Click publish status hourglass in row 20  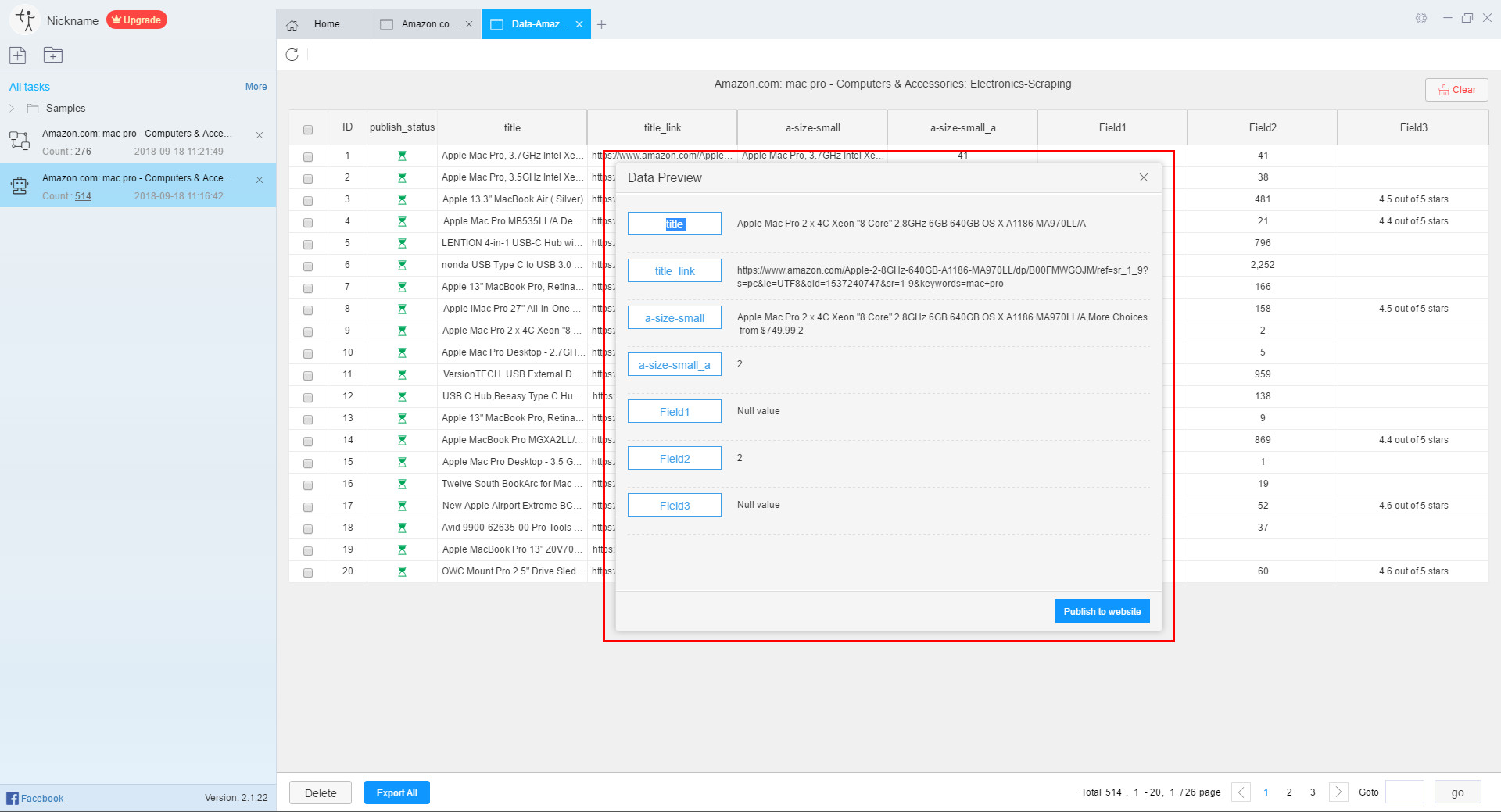[402, 571]
